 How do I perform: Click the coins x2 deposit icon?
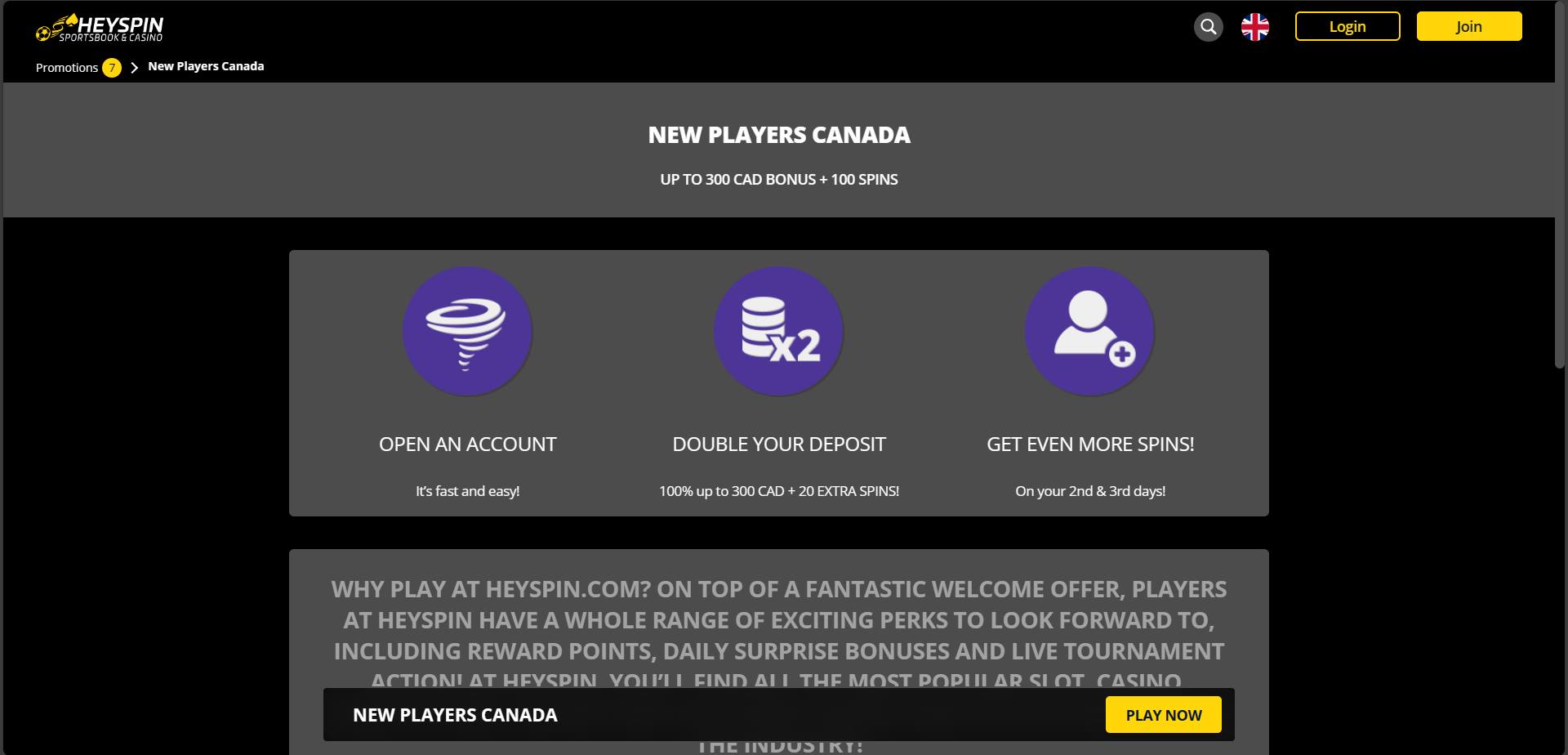tap(778, 331)
